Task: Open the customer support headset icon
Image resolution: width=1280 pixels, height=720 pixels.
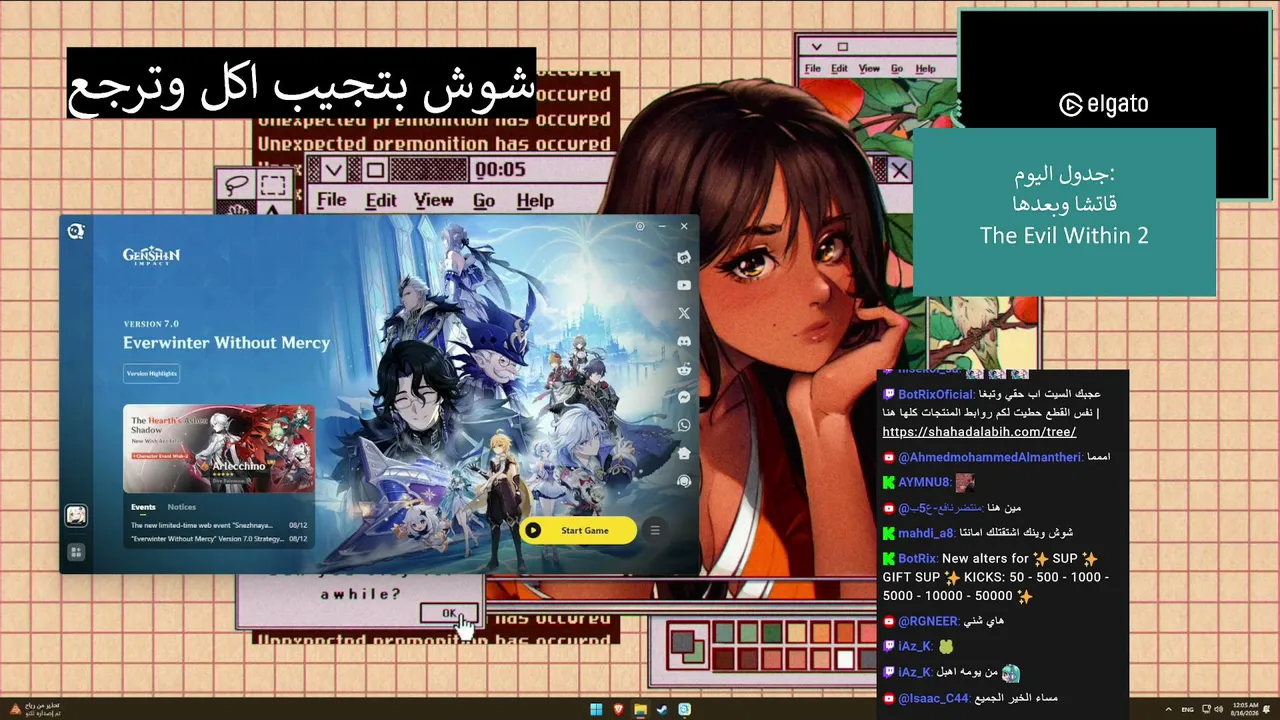Action: point(684,481)
